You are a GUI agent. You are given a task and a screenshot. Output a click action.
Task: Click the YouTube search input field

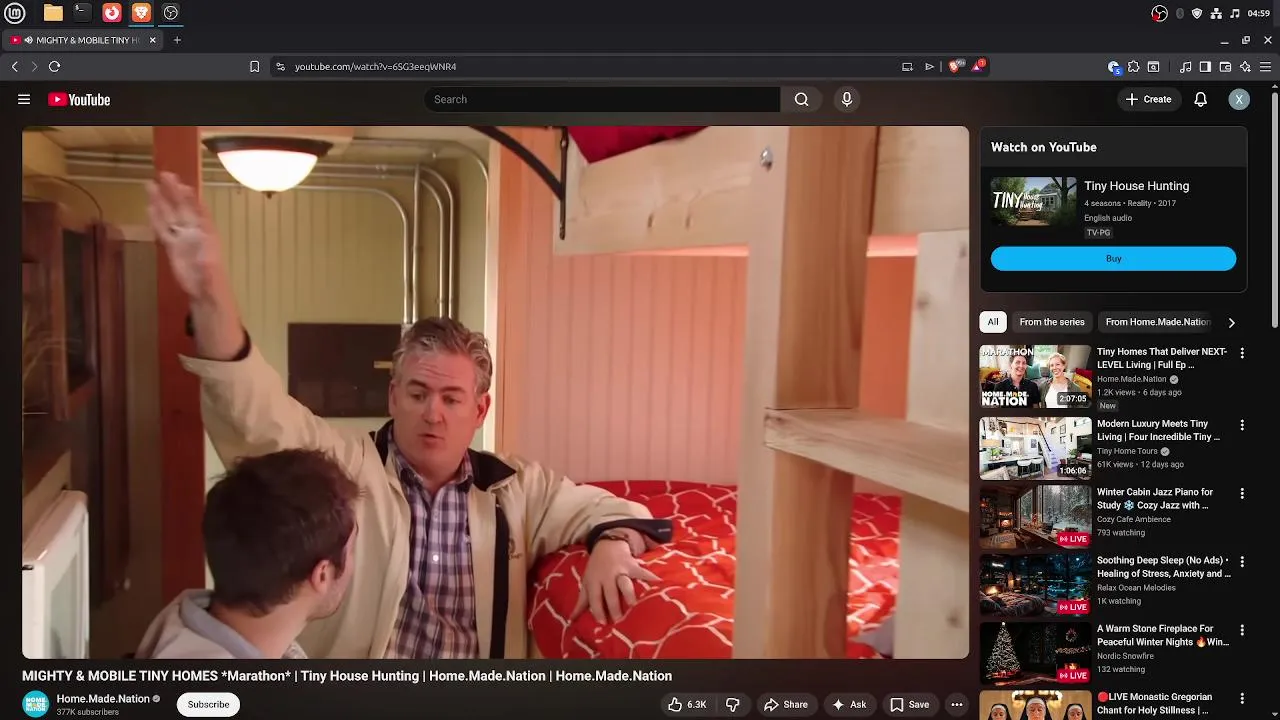click(602, 99)
